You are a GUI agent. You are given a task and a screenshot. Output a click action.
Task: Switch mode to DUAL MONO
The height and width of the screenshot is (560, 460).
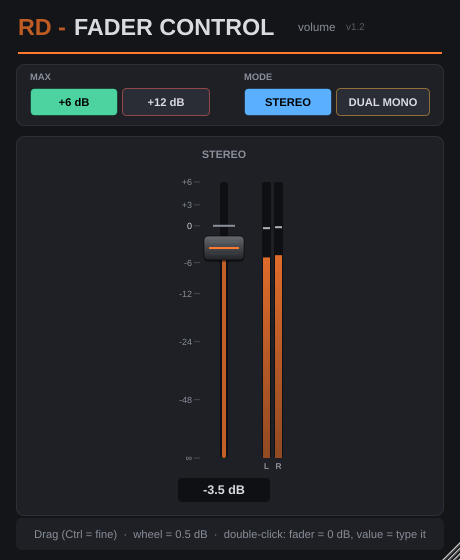(383, 102)
